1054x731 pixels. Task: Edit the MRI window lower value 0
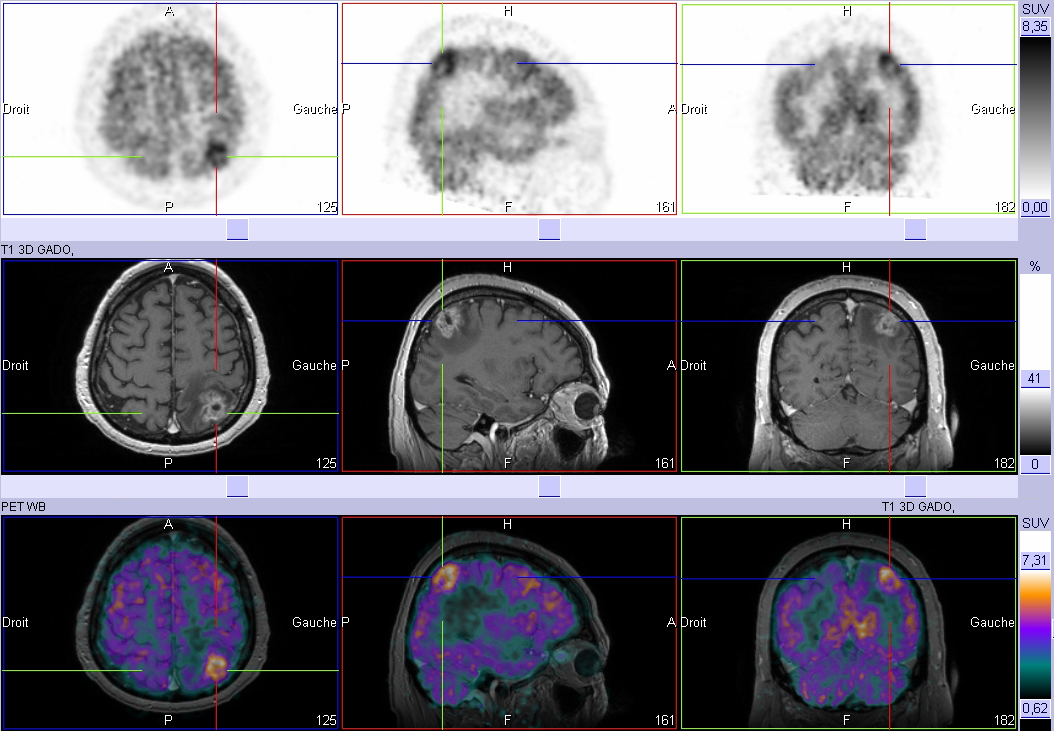point(1035,464)
